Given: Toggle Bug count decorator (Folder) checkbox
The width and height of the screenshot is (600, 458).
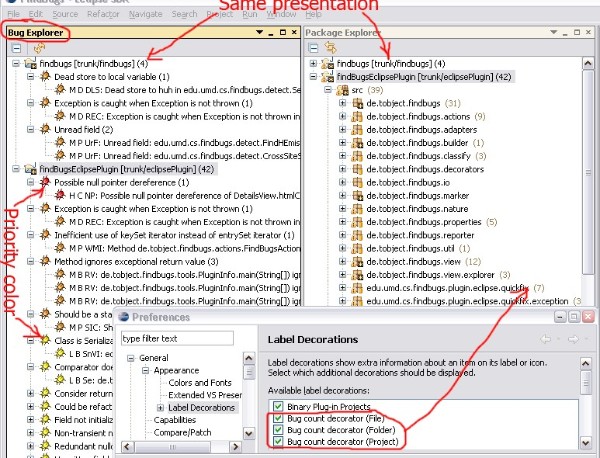Looking at the screenshot, I should pyautogui.click(x=276, y=433).
